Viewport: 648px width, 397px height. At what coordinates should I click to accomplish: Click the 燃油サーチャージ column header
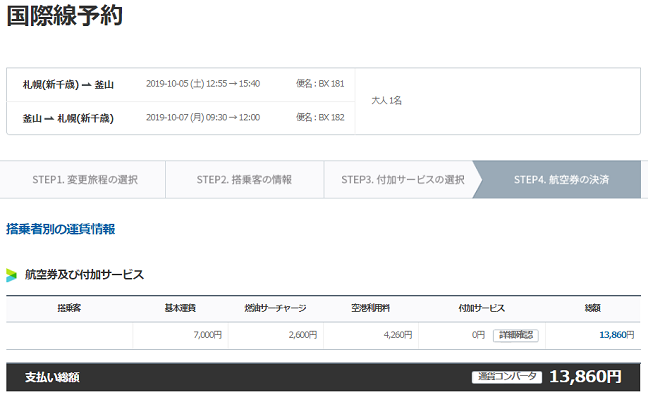(x=275, y=308)
